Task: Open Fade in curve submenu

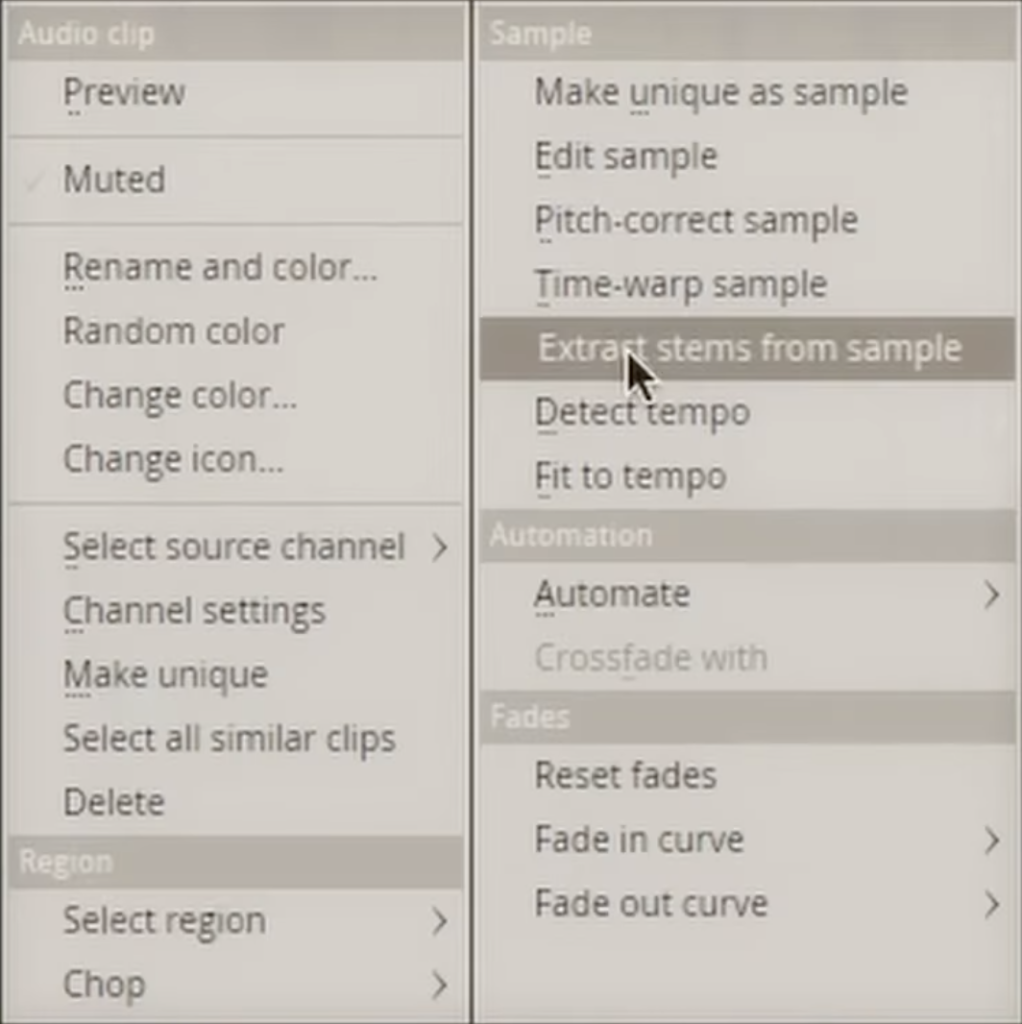Action: [x=990, y=841]
